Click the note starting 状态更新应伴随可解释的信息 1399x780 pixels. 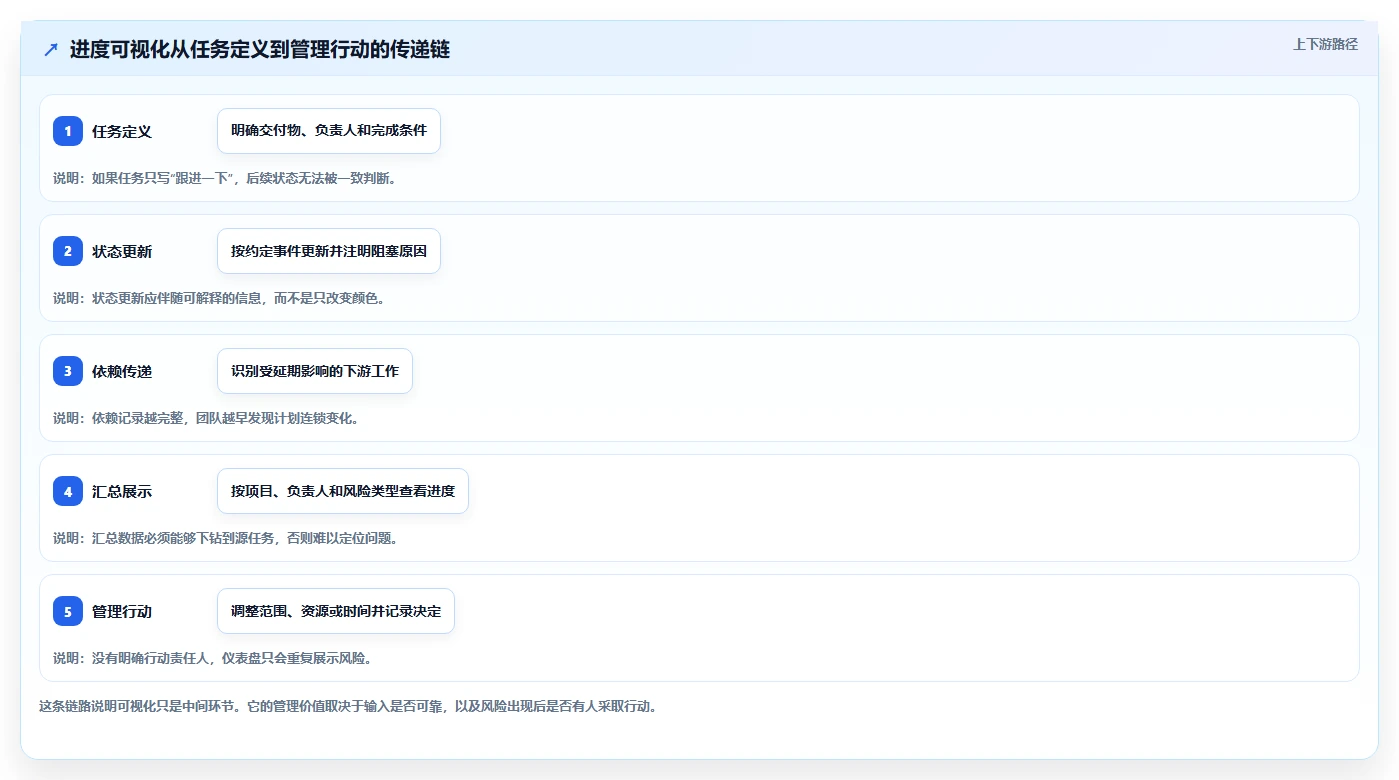click(219, 298)
